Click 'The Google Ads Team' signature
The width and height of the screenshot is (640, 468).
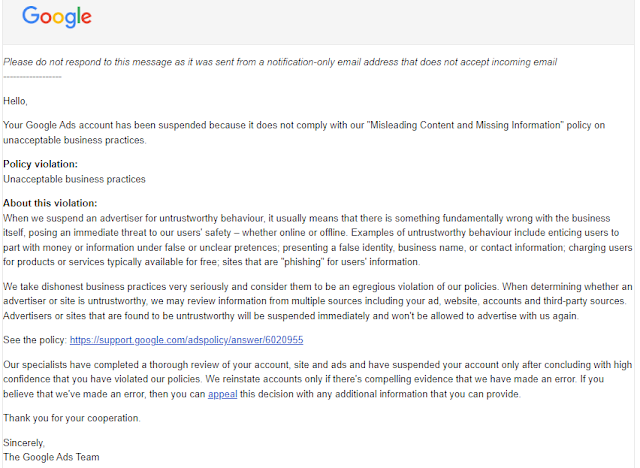tap(51, 457)
